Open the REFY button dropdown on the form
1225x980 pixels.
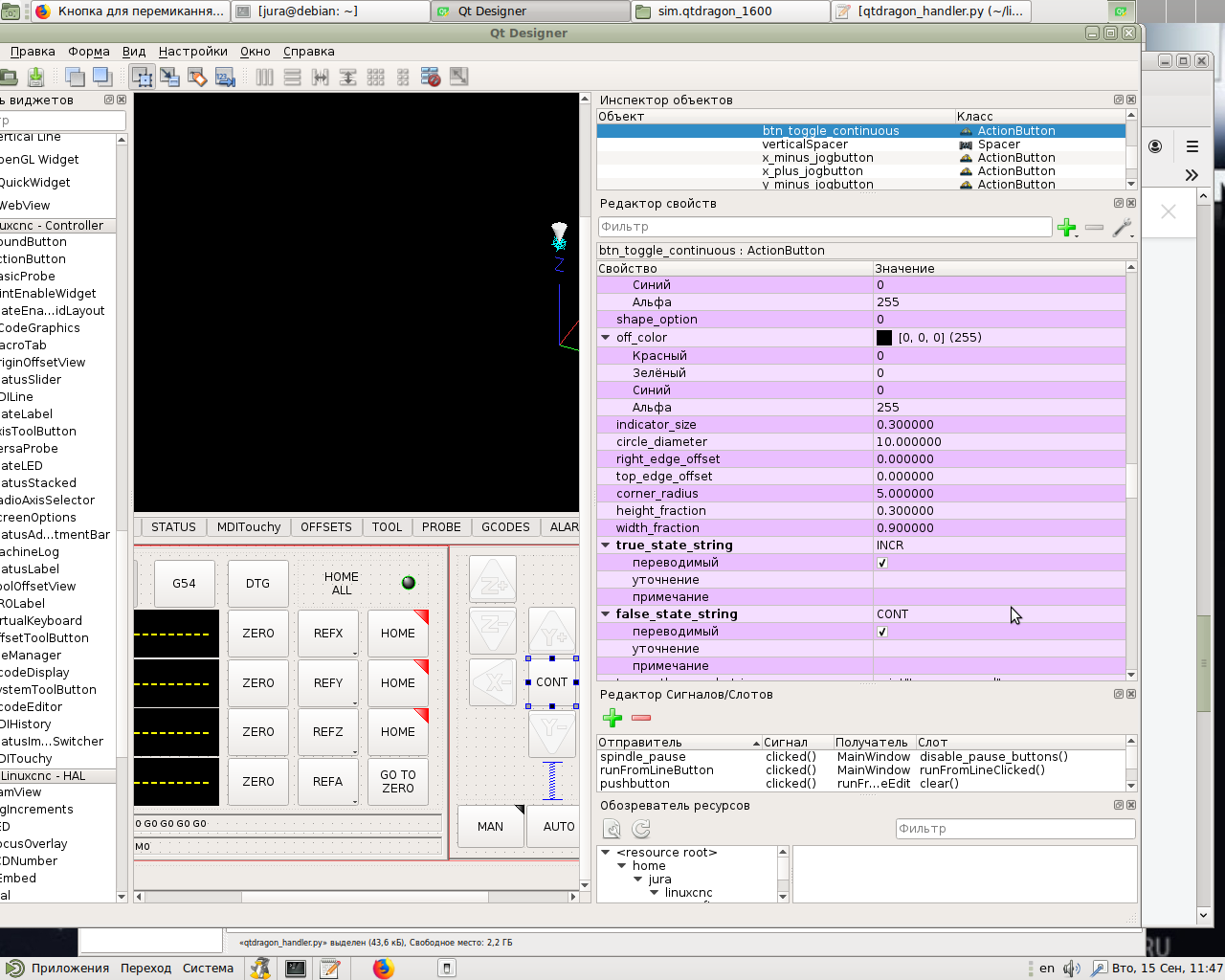354,702
